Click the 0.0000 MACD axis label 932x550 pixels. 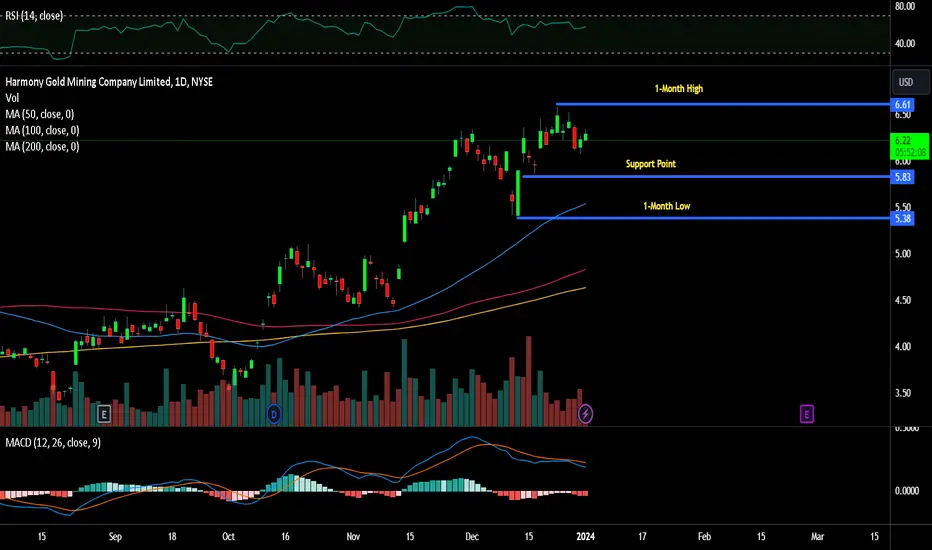pos(906,491)
